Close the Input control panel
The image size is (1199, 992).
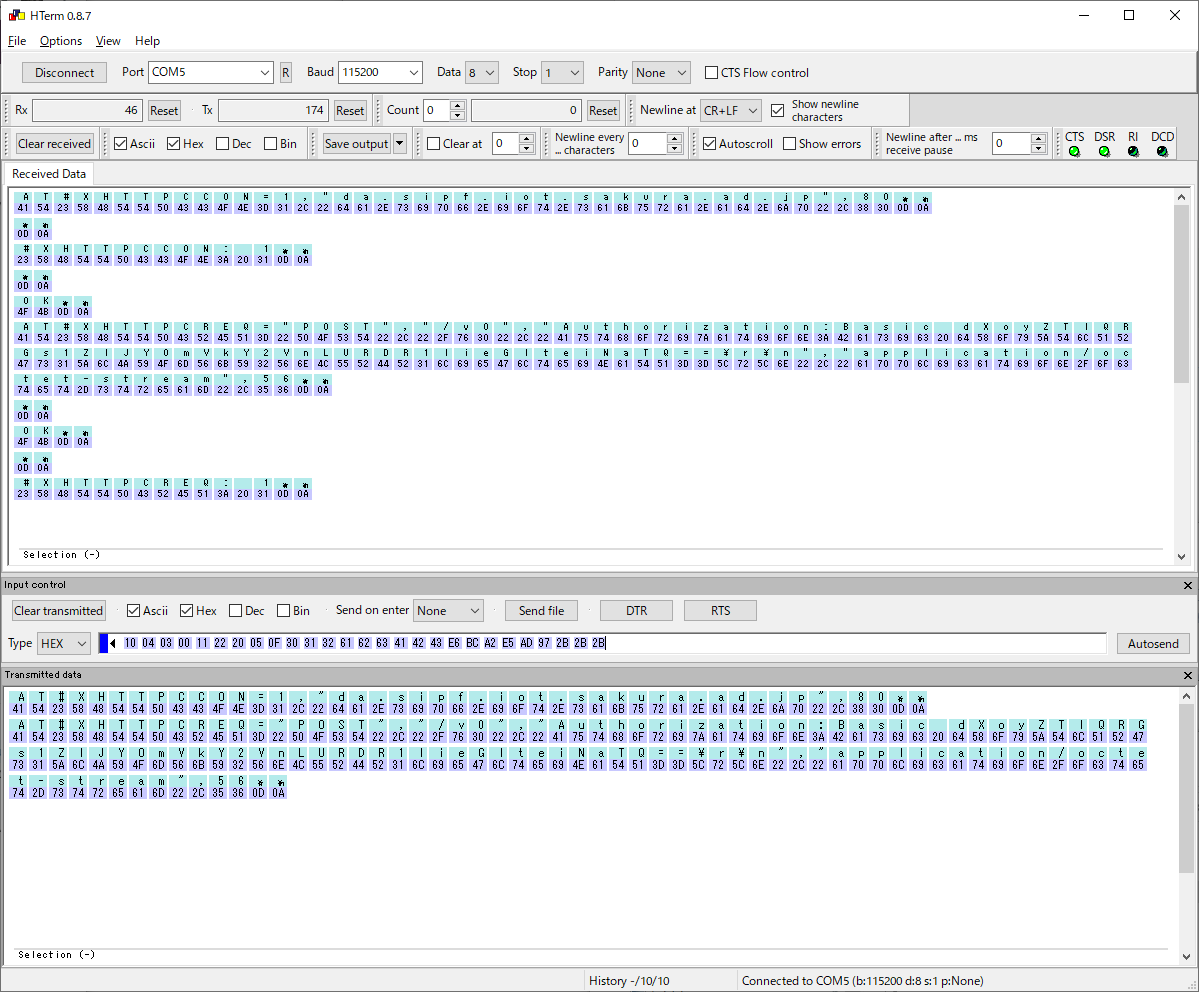(1187, 585)
